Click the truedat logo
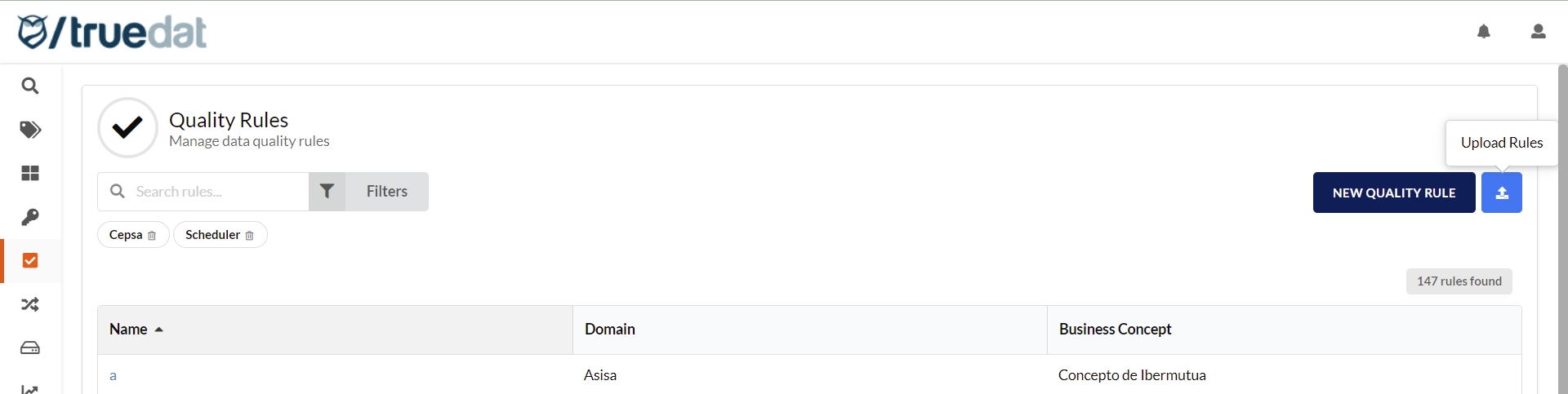 (112, 33)
